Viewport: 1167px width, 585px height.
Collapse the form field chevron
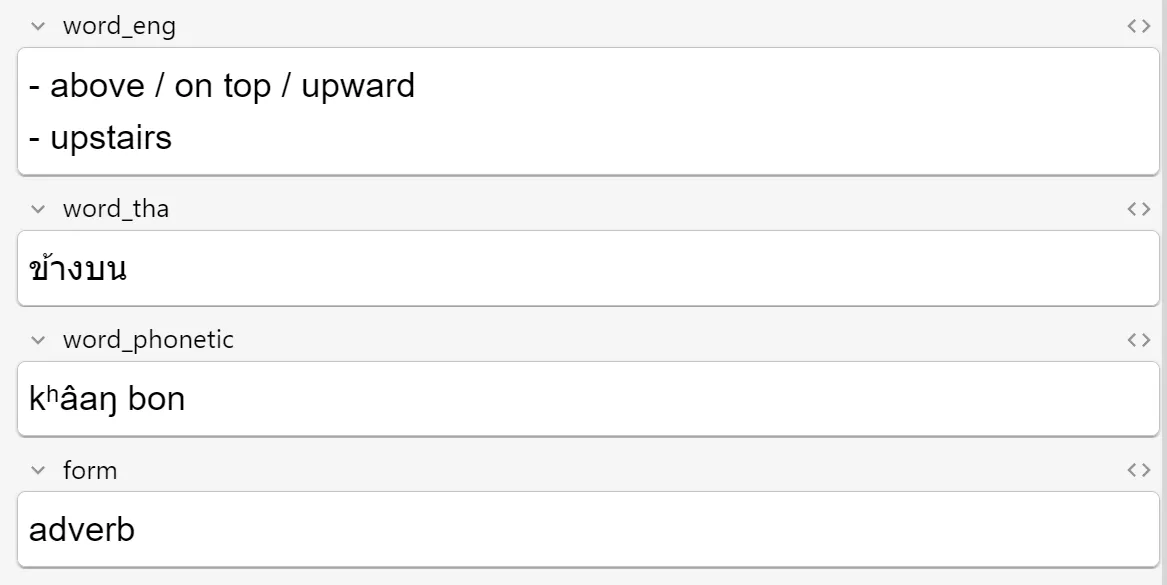click(x=38, y=470)
